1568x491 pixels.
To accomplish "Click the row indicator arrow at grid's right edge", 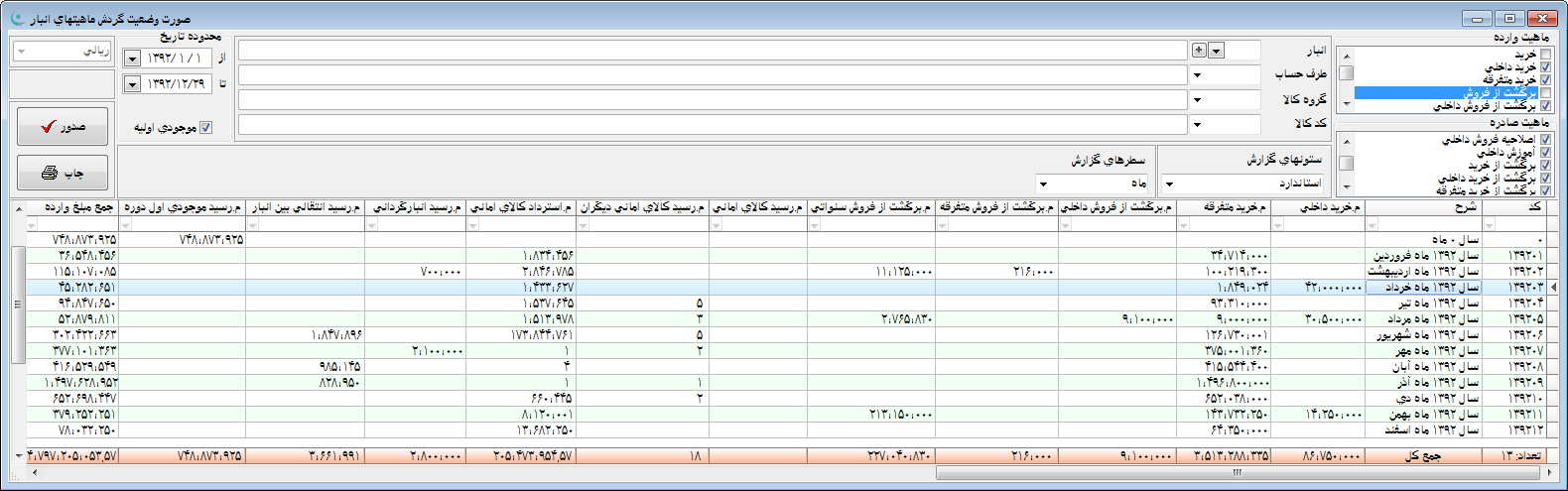I will tap(1553, 288).
